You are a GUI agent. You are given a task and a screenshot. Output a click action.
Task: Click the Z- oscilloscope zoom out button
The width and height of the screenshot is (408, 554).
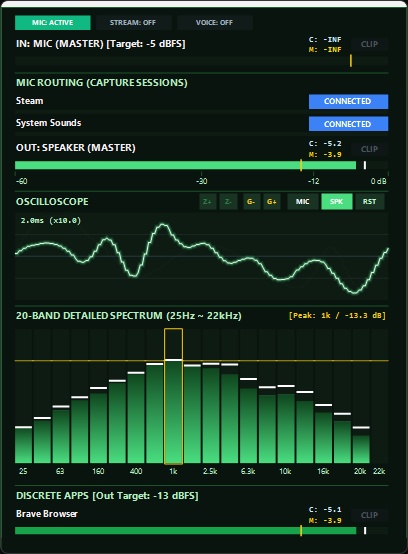point(228,202)
